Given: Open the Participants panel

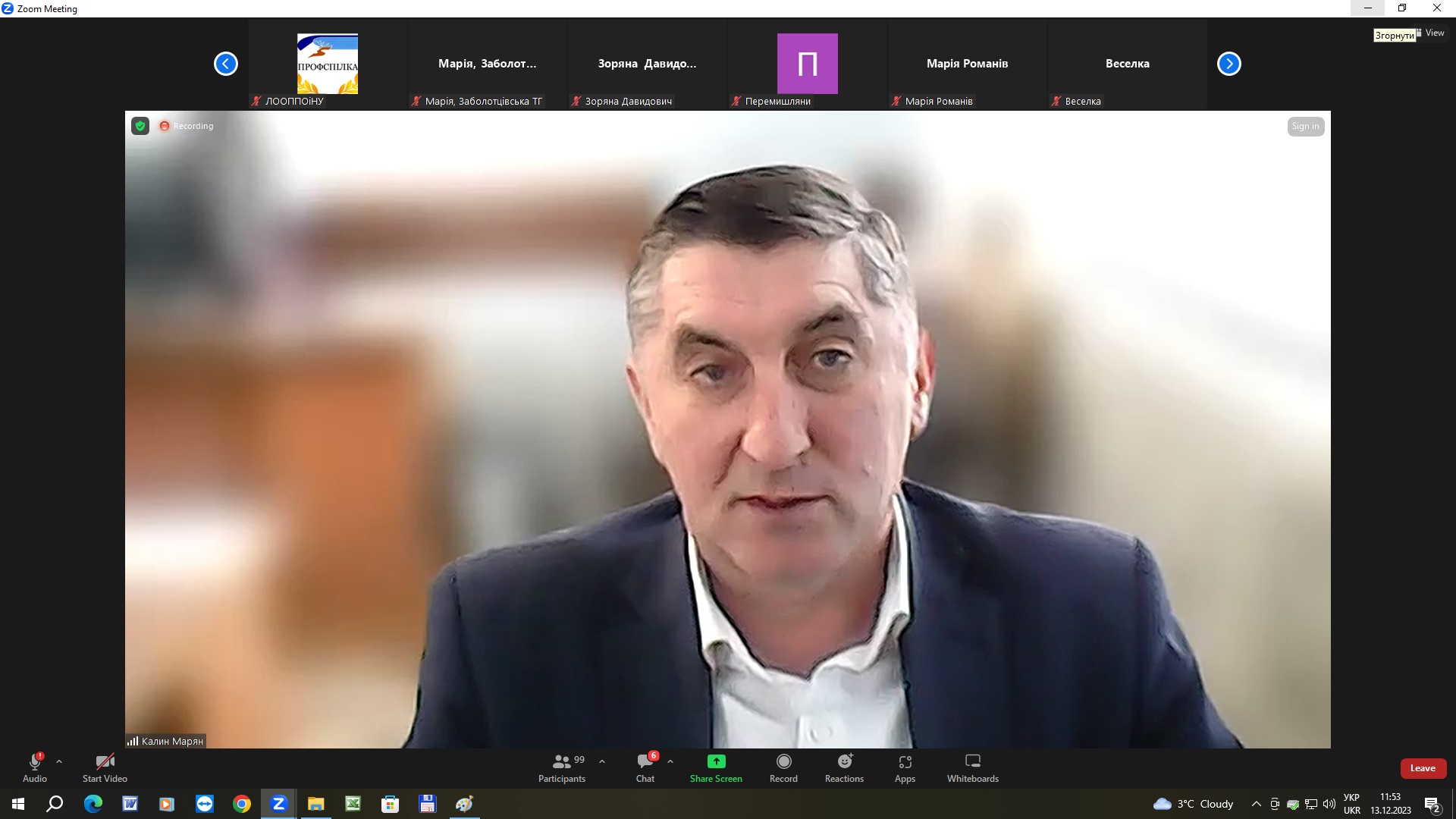Looking at the screenshot, I should 562,767.
